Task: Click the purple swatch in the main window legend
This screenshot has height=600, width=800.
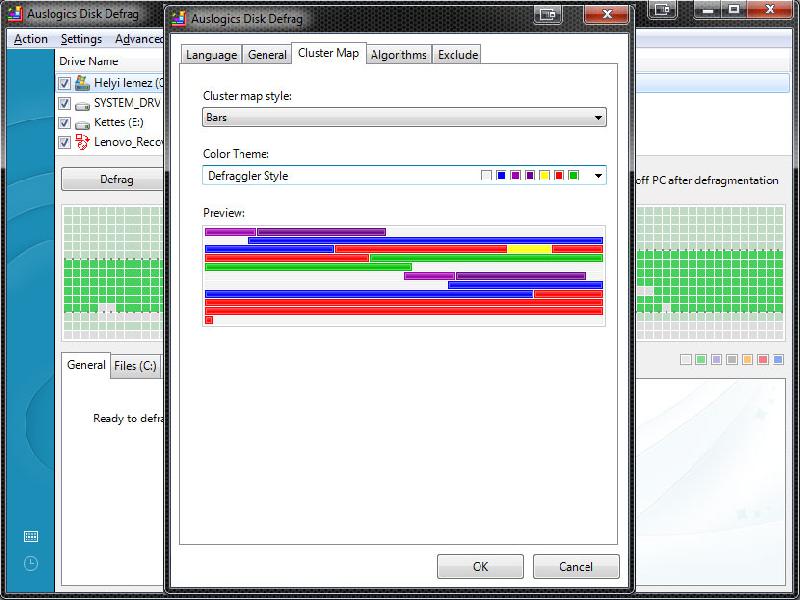Action: pyautogui.click(x=716, y=360)
